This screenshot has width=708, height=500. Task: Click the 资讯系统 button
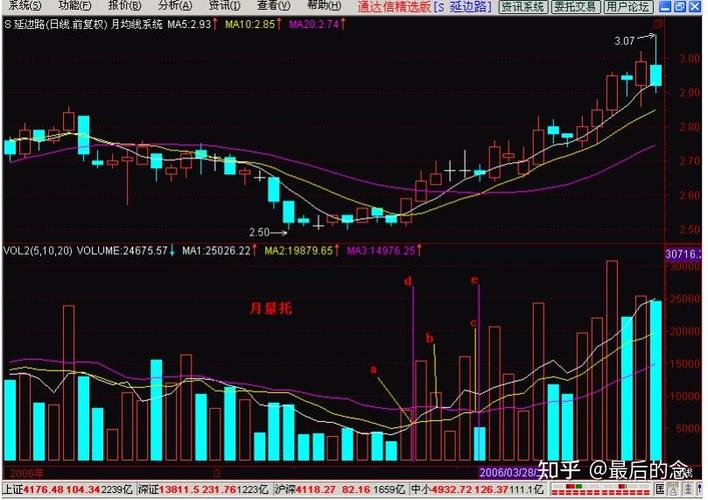[x=523, y=7]
